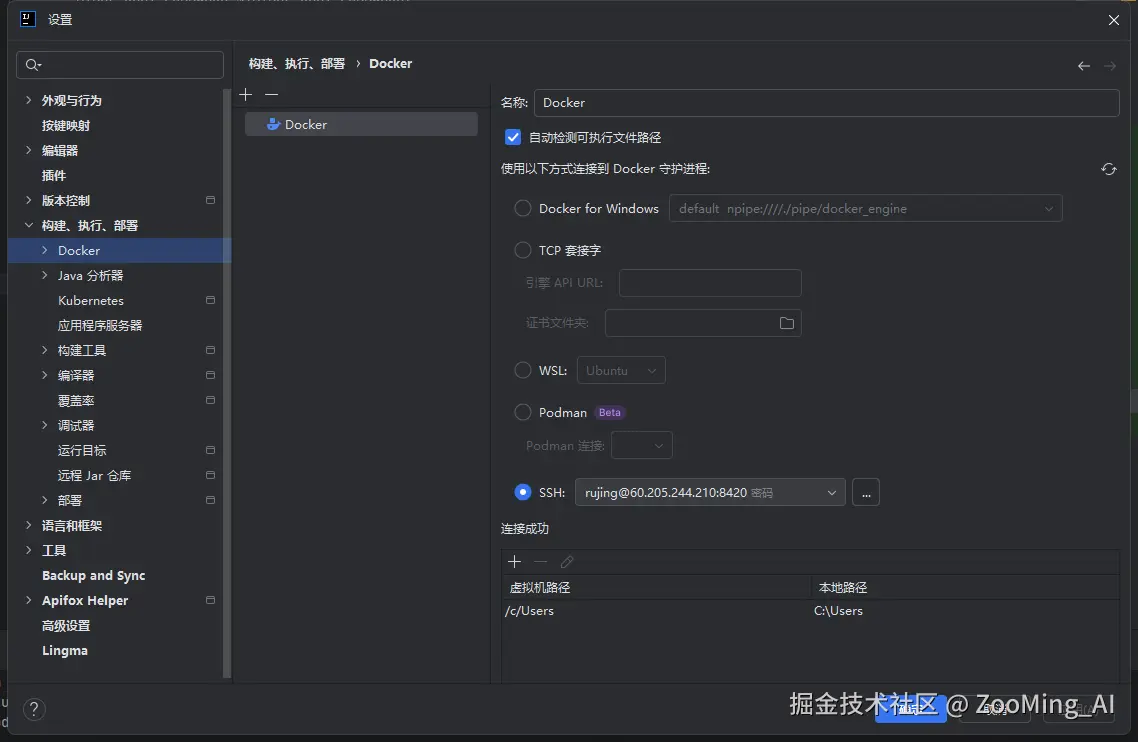Click the IntelliJ logo in title bar
The width and height of the screenshot is (1138, 742).
[x=28, y=19]
